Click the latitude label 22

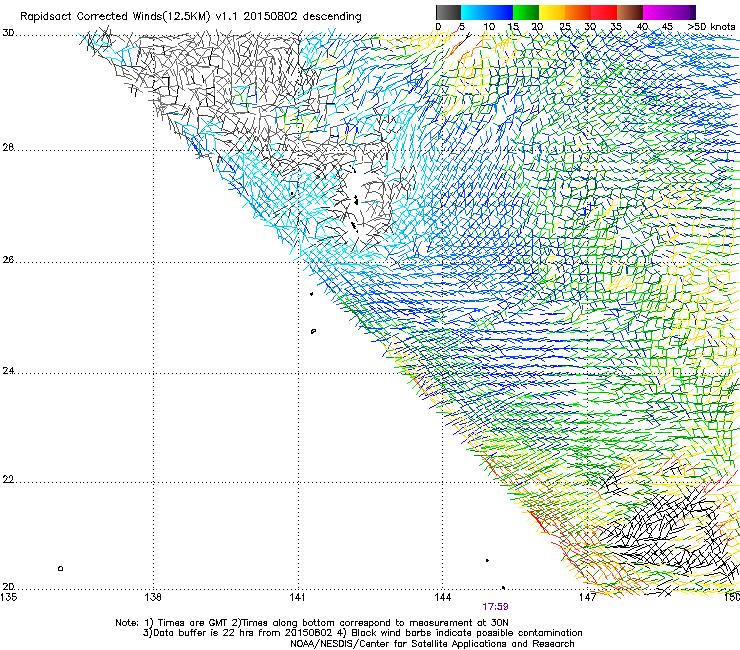8,480
